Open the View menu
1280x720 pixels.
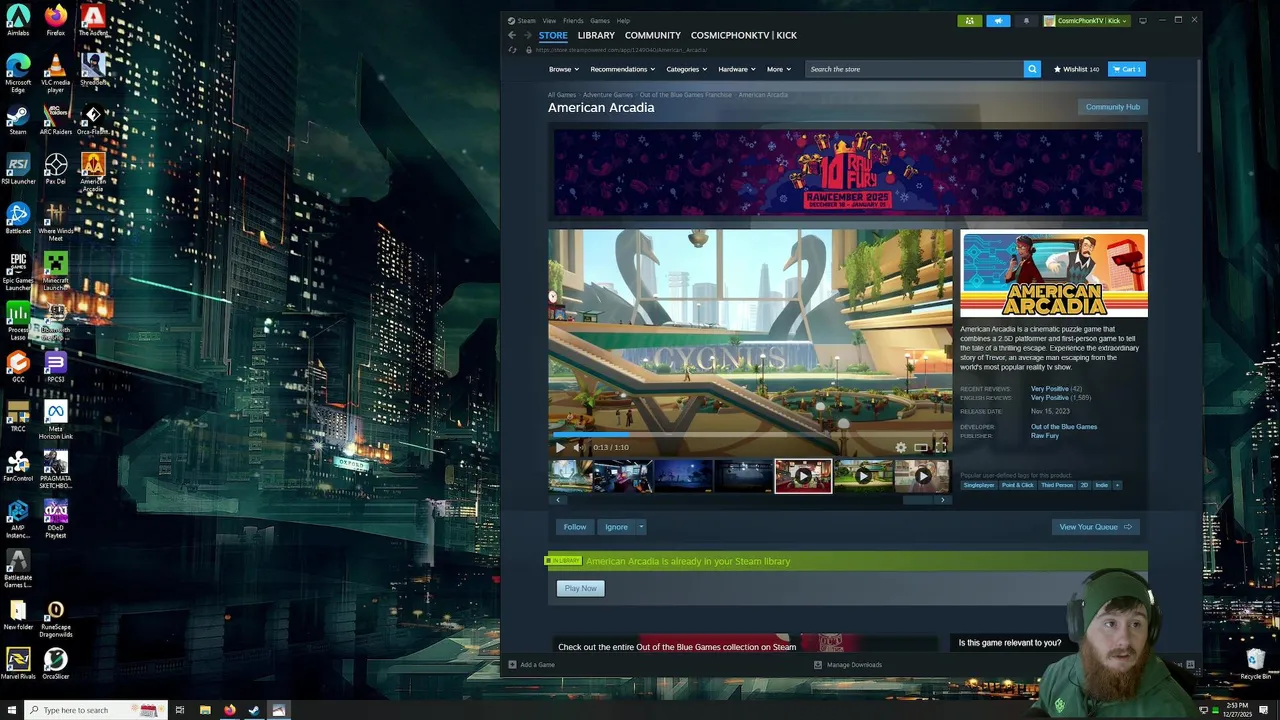click(549, 20)
